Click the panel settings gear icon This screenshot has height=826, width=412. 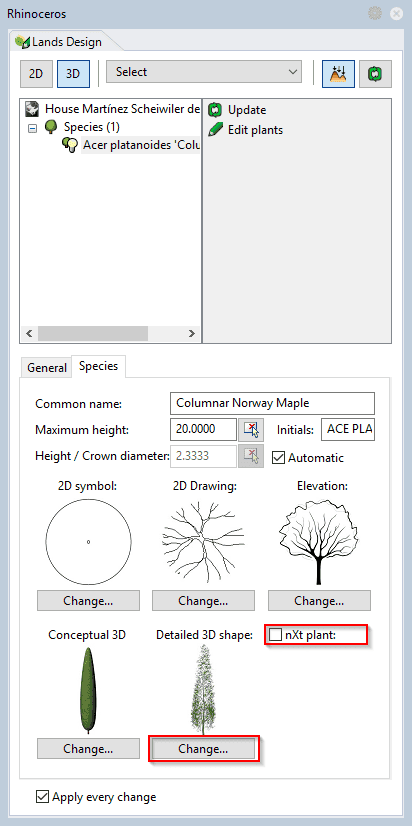coord(375,14)
